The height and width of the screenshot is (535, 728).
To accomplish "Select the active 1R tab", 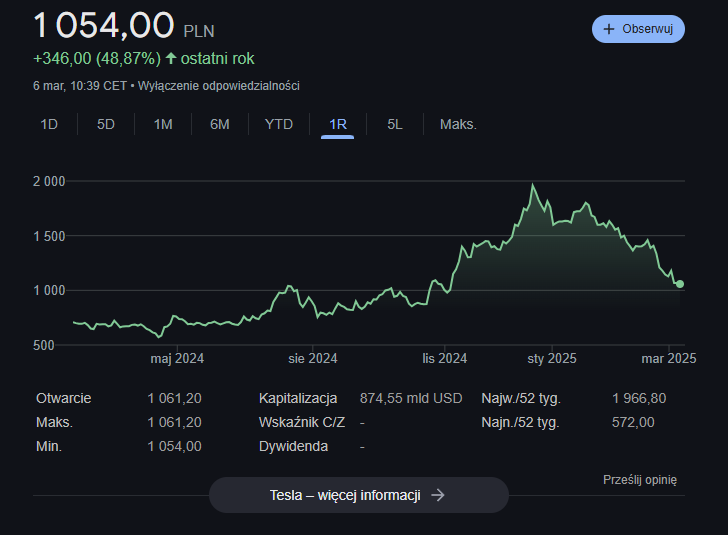I will (x=338, y=124).
